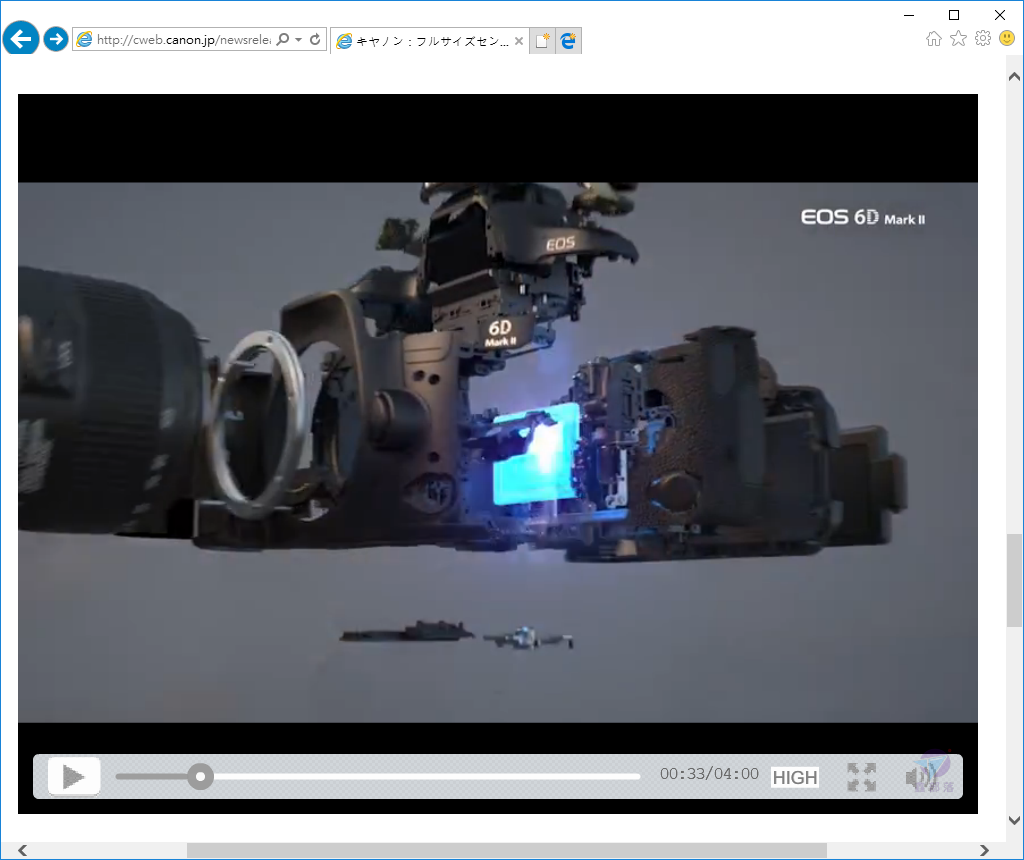Send feedback with the smiley icon
Image resolution: width=1024 pixels, height=860 pixels.
(x=1007, y=38)
